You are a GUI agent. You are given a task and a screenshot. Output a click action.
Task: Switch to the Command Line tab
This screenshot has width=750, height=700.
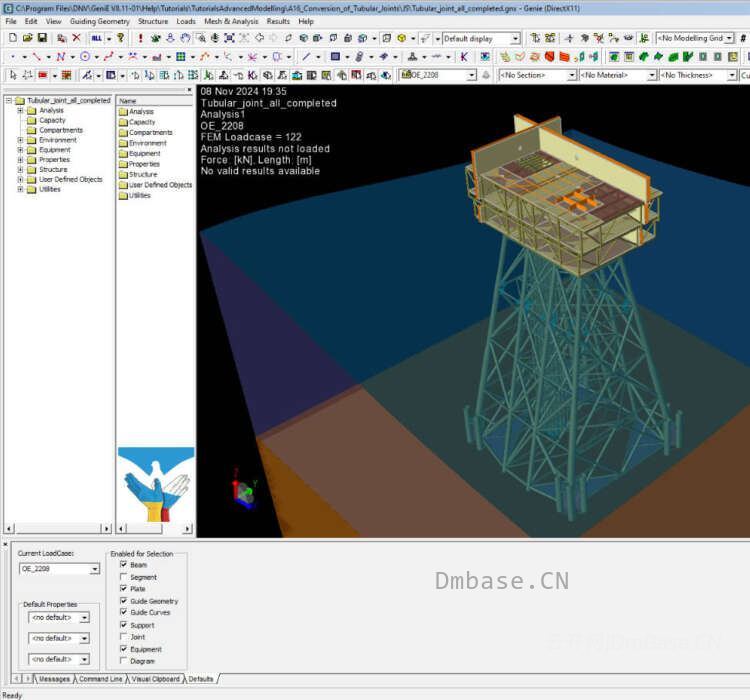pos(100,679)
